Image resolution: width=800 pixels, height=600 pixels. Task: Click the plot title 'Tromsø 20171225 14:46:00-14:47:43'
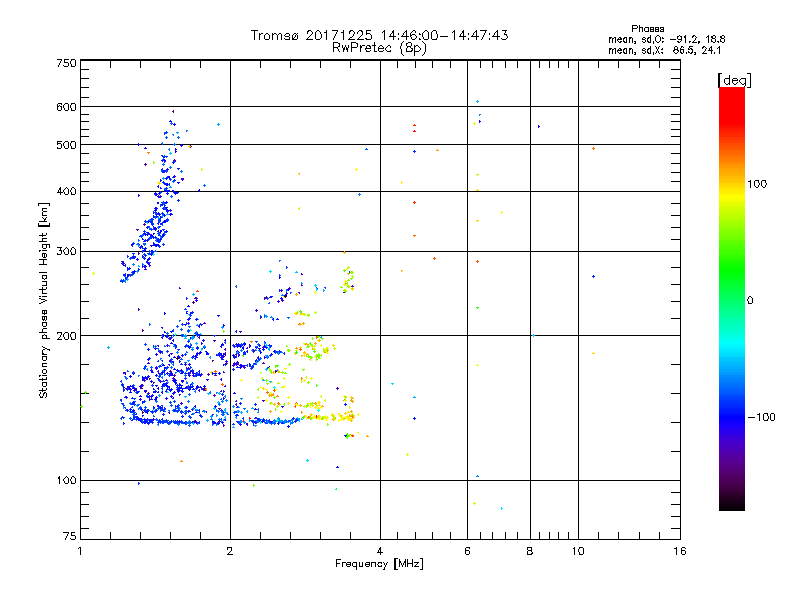[379, 35]
